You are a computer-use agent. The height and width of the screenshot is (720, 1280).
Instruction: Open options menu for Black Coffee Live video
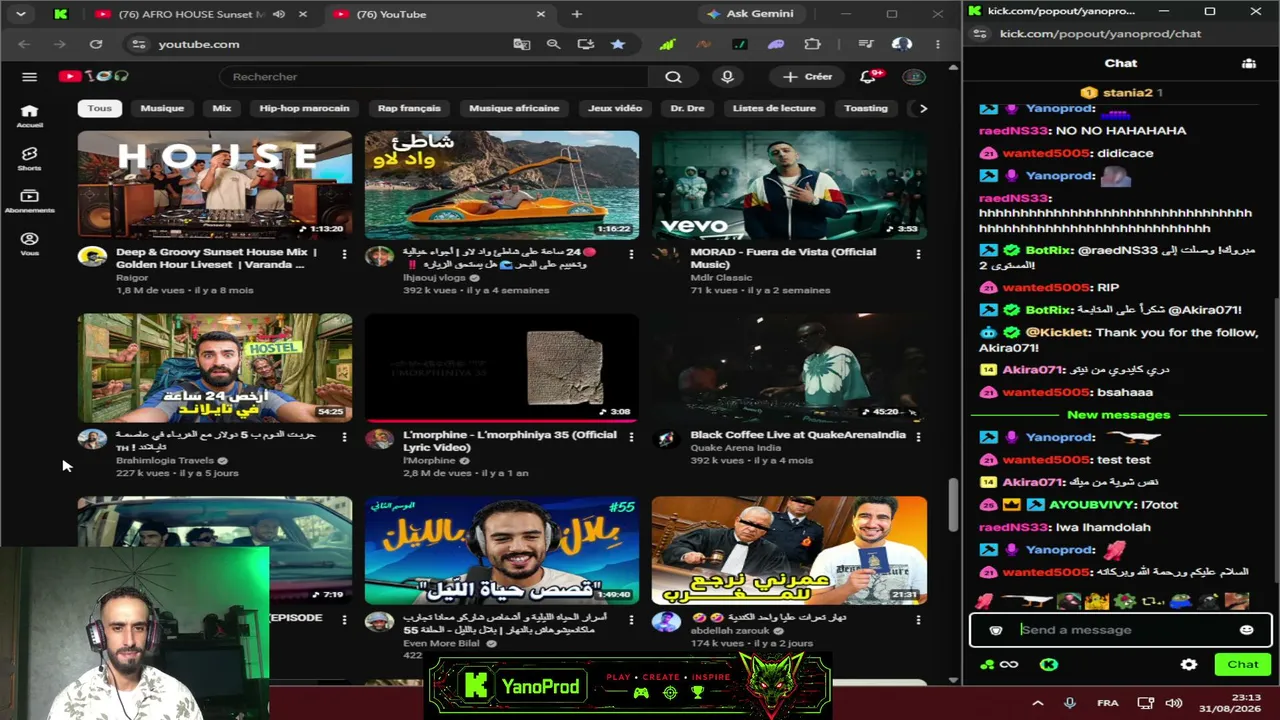coord(918,437)
